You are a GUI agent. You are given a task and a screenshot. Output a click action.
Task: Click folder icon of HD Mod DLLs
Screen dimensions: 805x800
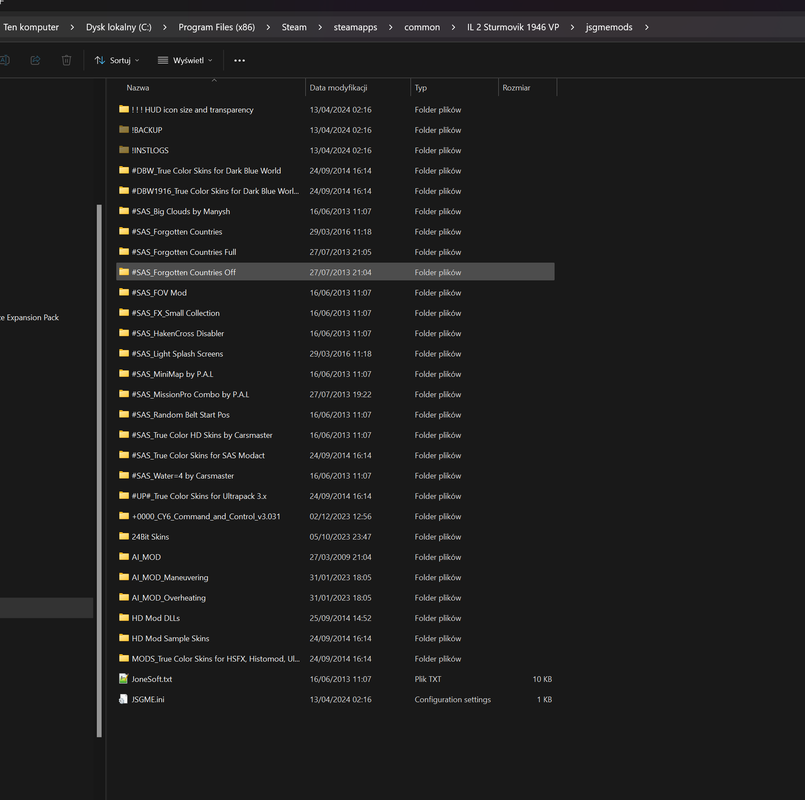tap(124, 618)
